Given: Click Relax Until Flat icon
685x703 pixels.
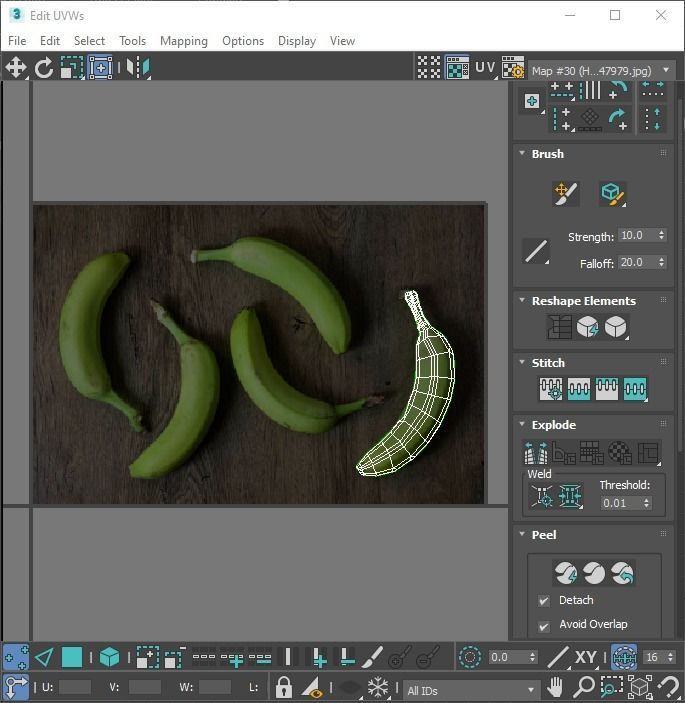Looking at the screenshot, I should (x=587, y=327).
